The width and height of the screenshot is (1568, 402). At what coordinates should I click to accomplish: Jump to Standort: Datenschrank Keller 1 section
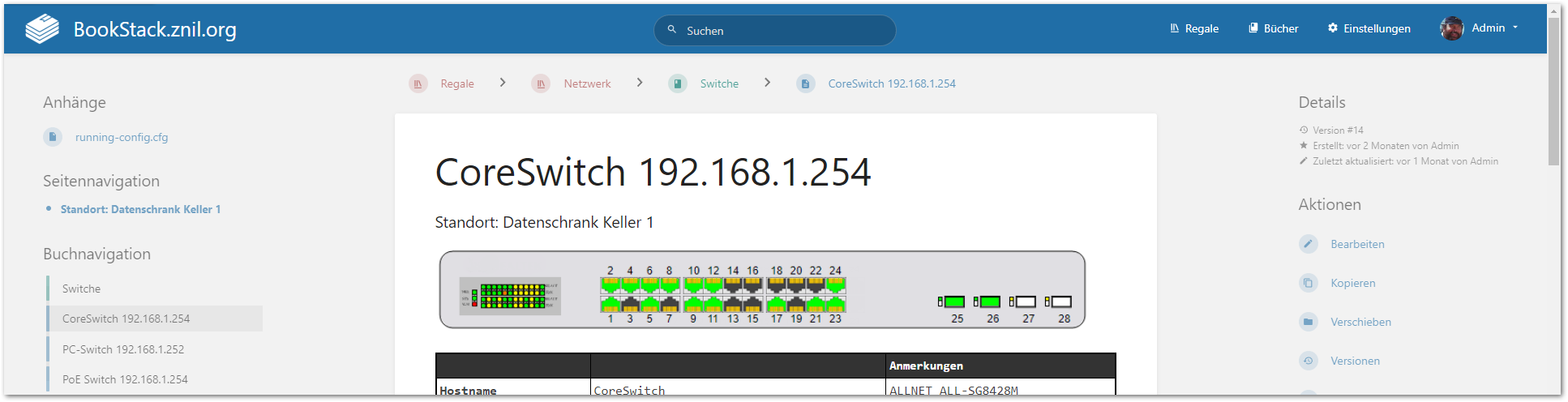click(x=140, y=209)
